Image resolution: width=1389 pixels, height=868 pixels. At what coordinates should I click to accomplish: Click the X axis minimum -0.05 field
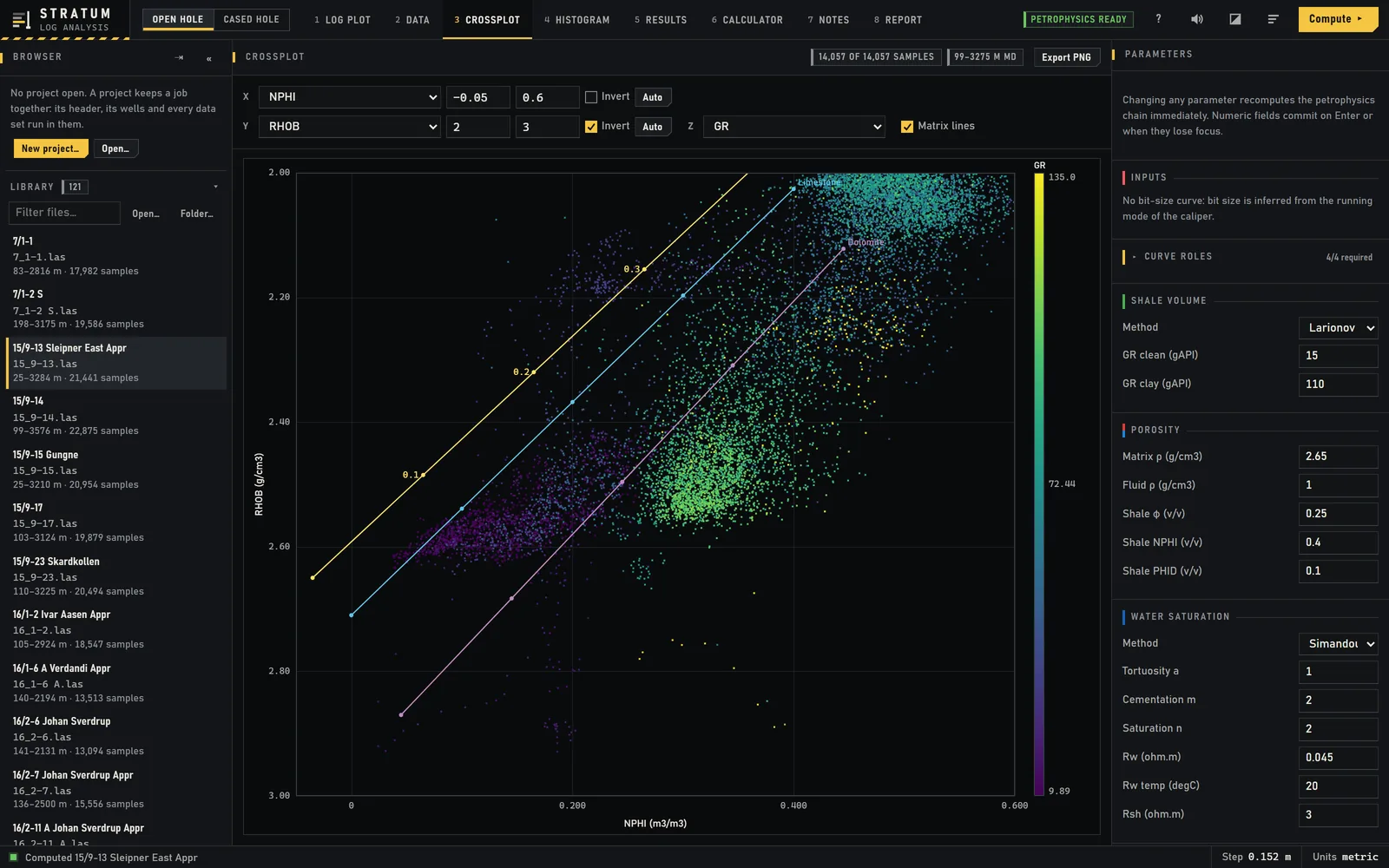pos(477,97)
